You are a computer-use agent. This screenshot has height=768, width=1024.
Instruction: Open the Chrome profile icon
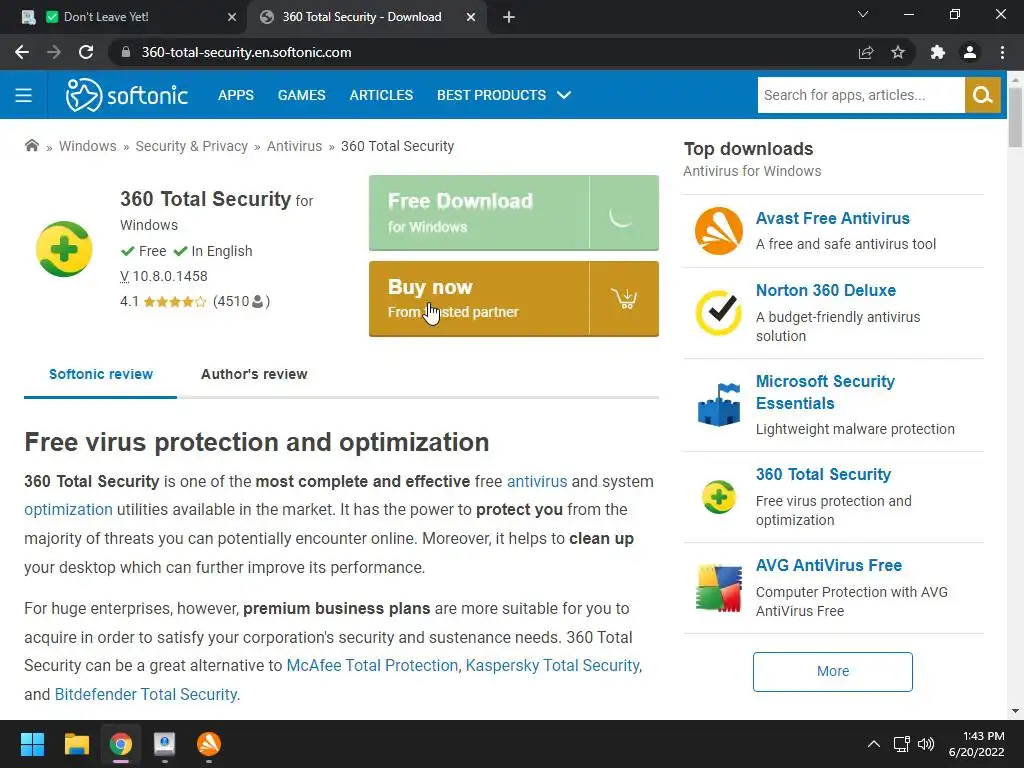970,52
